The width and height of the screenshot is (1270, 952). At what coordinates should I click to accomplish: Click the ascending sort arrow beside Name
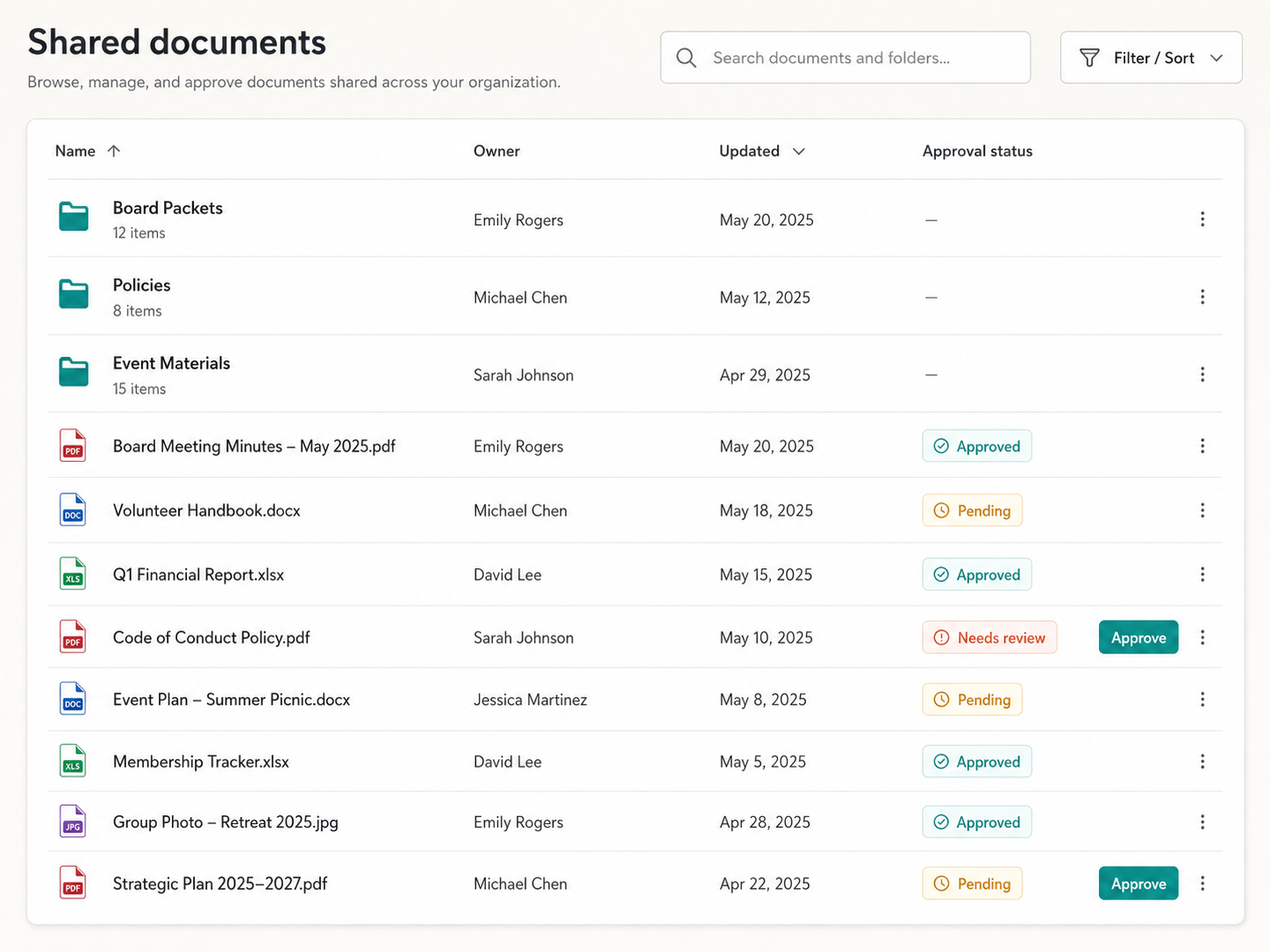114,151
